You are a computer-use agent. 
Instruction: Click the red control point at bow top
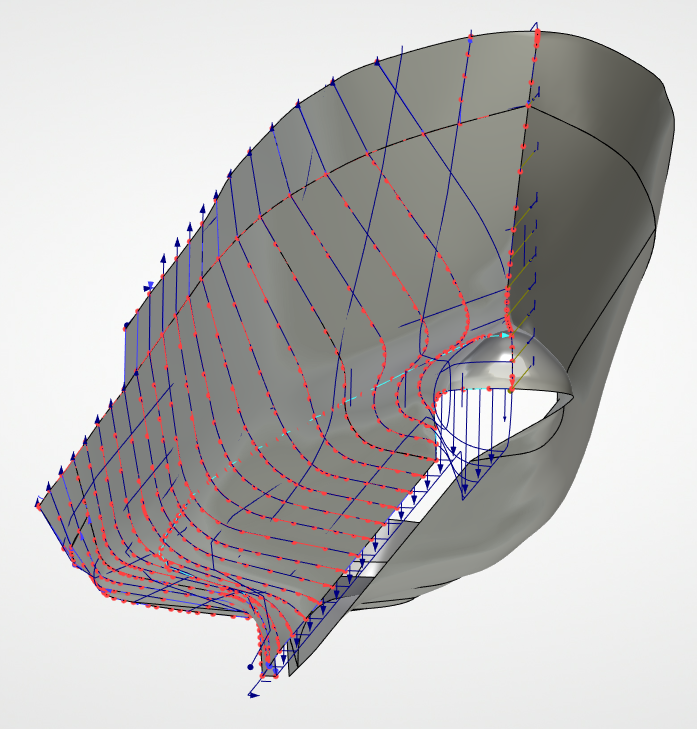tap(537, 36)
